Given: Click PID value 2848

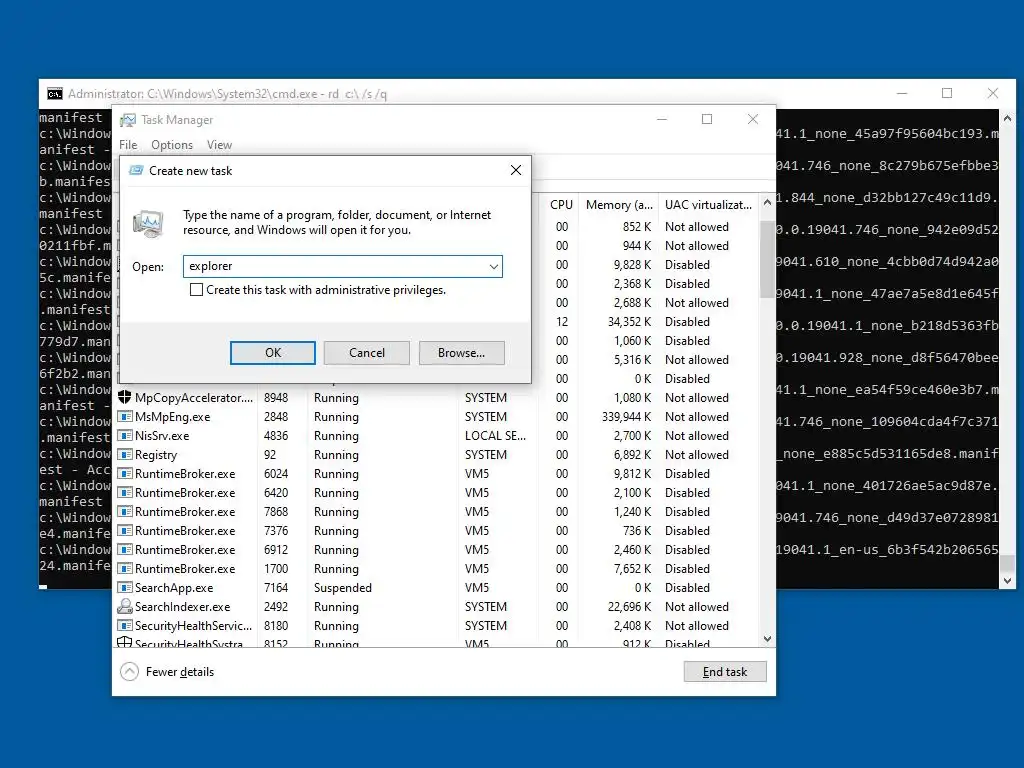Looking at the screenshot, I should (x=276, y=416).
